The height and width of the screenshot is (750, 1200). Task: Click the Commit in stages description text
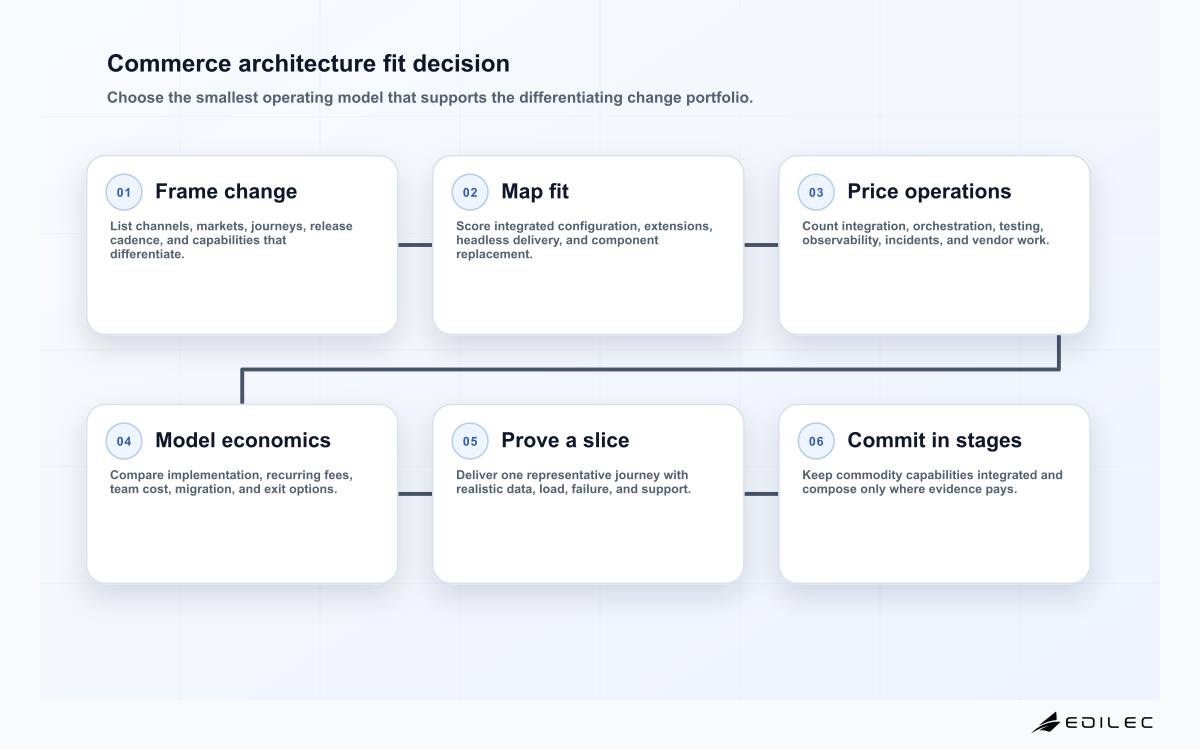[x=932, y=482]
